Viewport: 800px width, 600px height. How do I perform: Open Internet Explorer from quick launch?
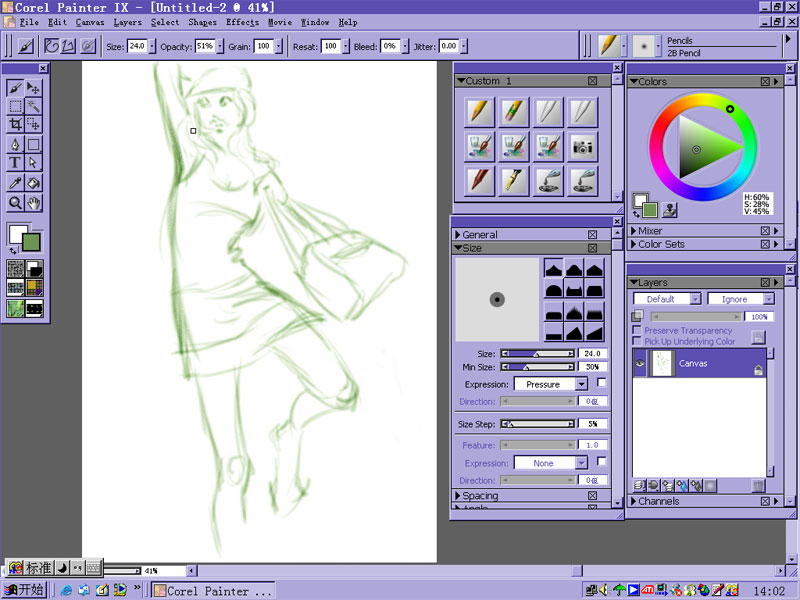(66, 590)
